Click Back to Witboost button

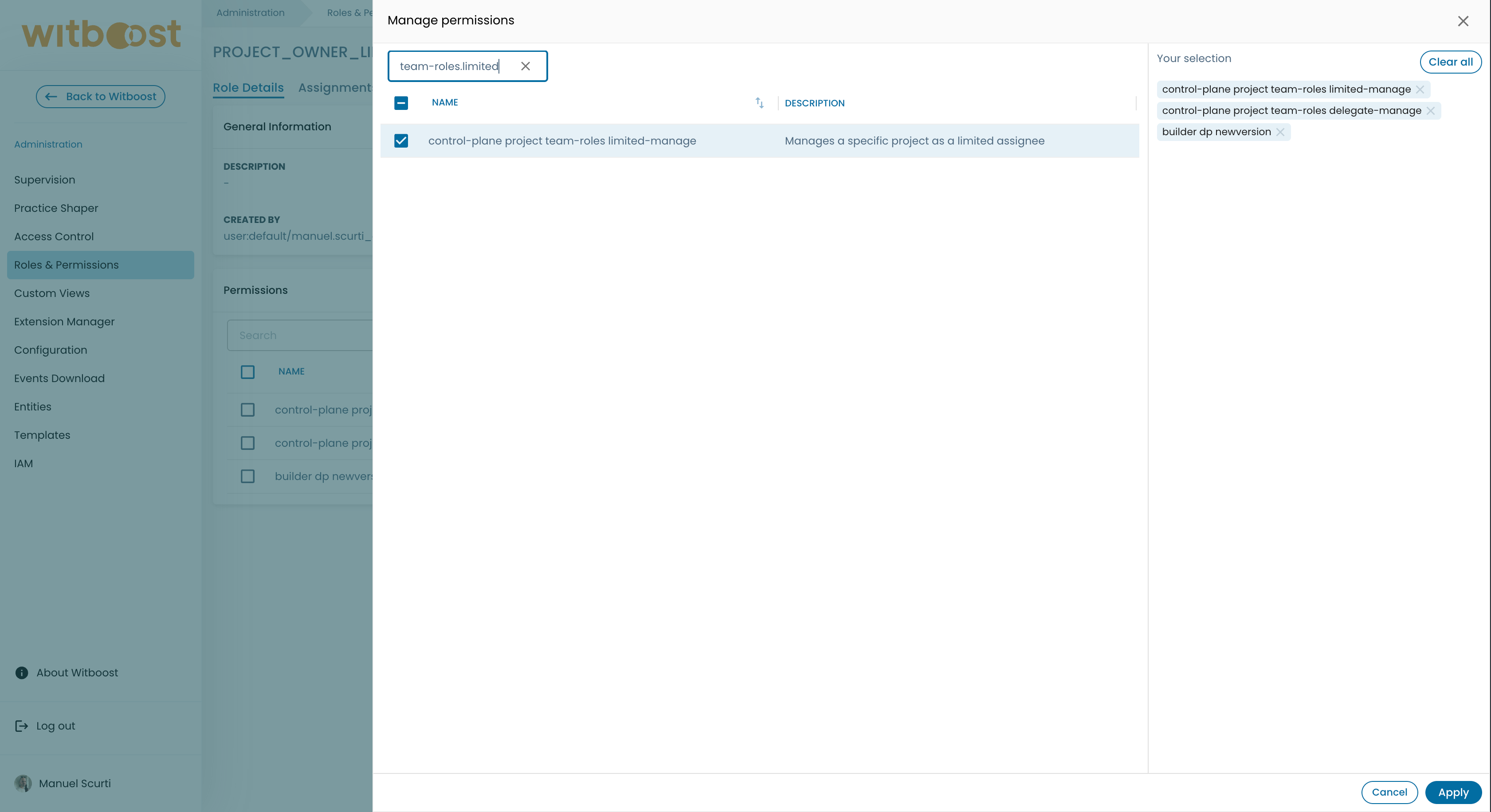[100, 96]
